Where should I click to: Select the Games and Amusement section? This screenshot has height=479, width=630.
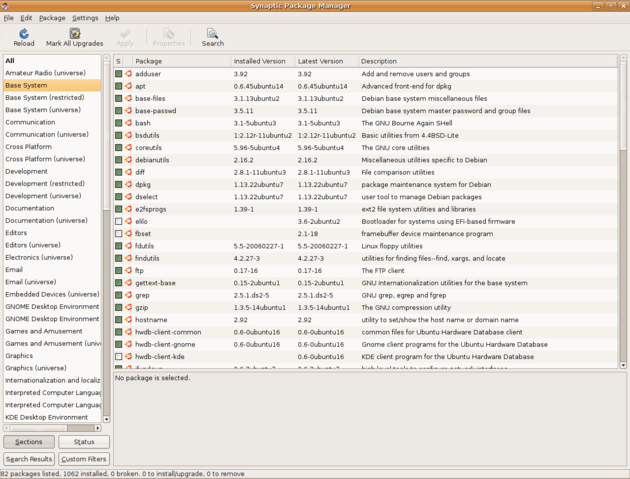pyautogui.click(x=44, y=331)
